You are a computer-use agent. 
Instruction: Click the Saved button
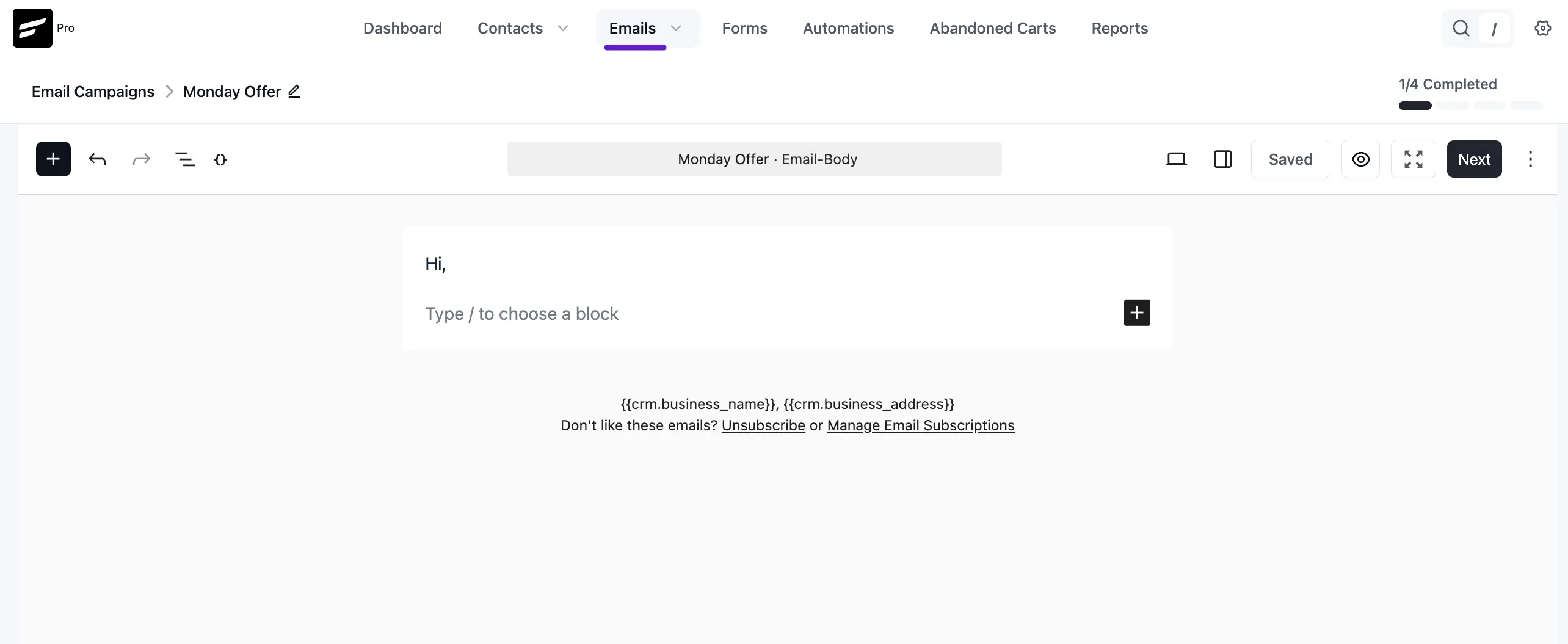point(1290,159)
